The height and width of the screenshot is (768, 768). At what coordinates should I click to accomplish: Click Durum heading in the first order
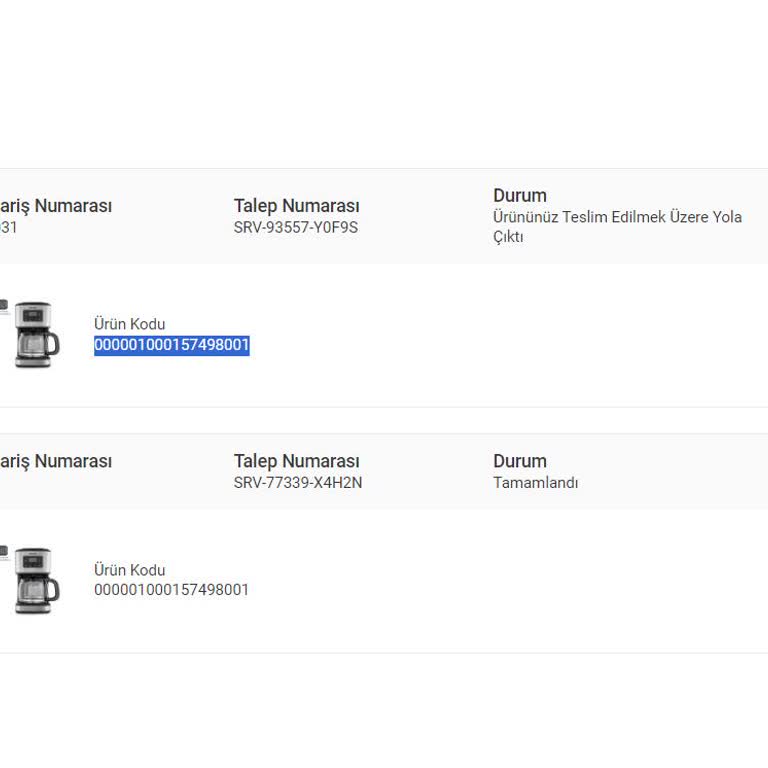point(519,195)
